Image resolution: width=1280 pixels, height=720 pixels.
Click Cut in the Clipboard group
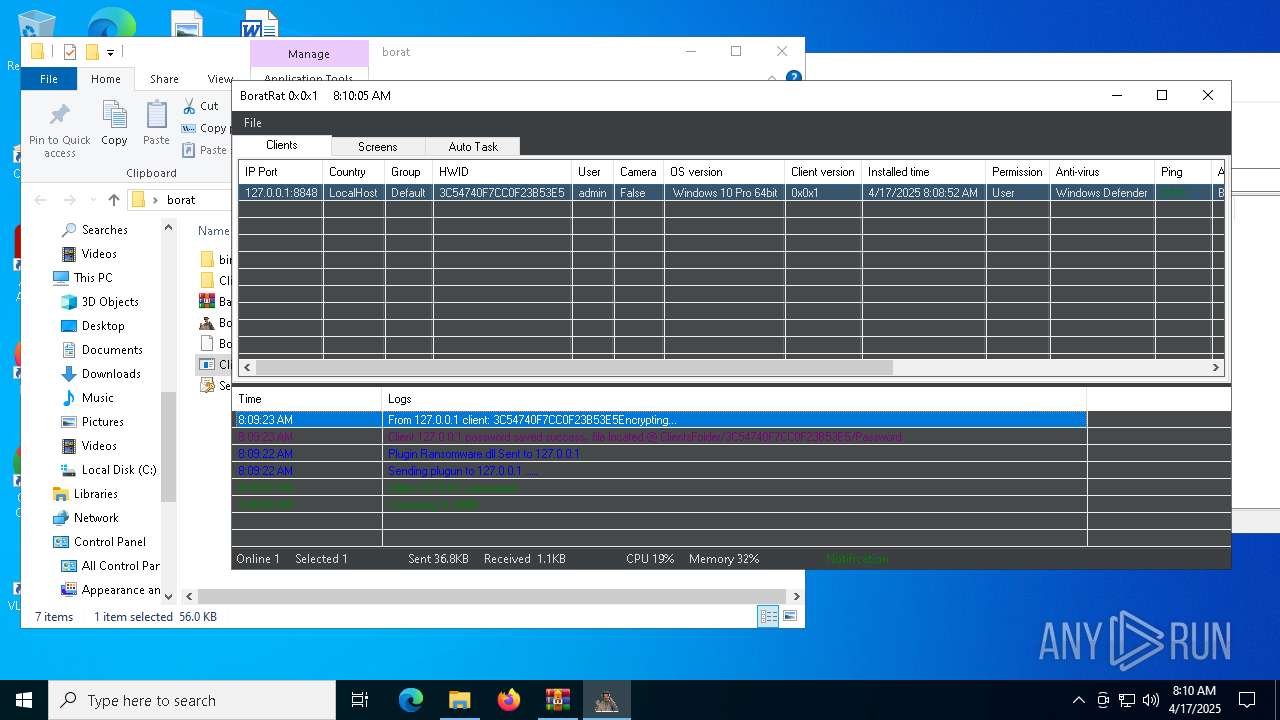201,106
